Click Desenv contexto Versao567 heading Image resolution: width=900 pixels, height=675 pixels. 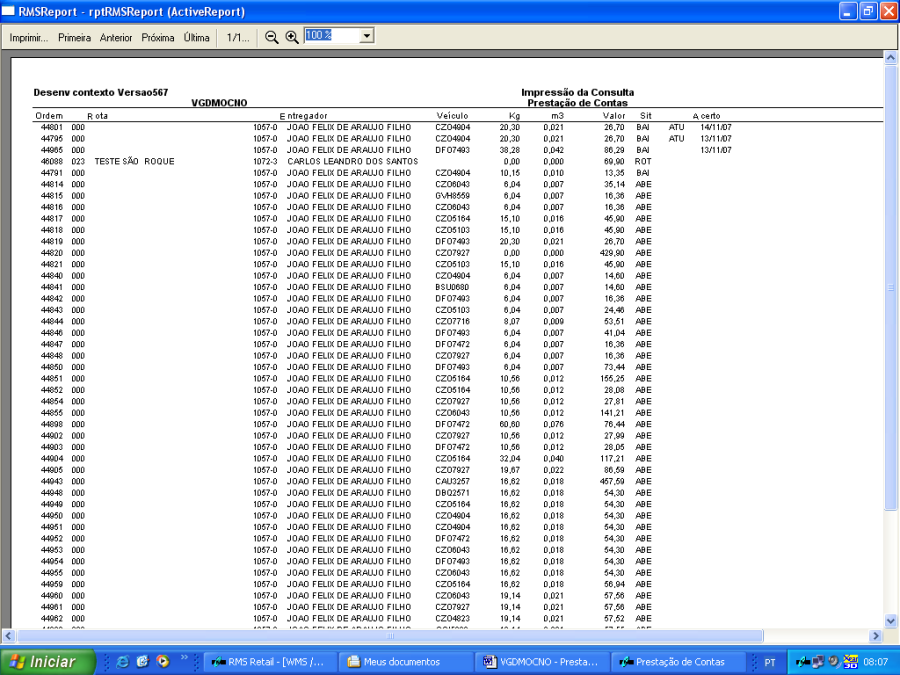(x=100, y=92)
